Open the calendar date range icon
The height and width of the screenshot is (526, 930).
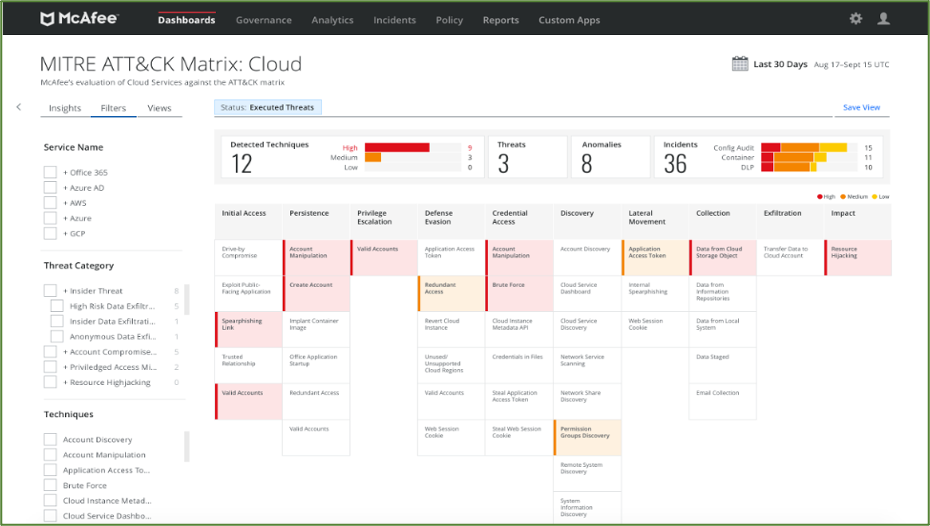pos(740,64)
